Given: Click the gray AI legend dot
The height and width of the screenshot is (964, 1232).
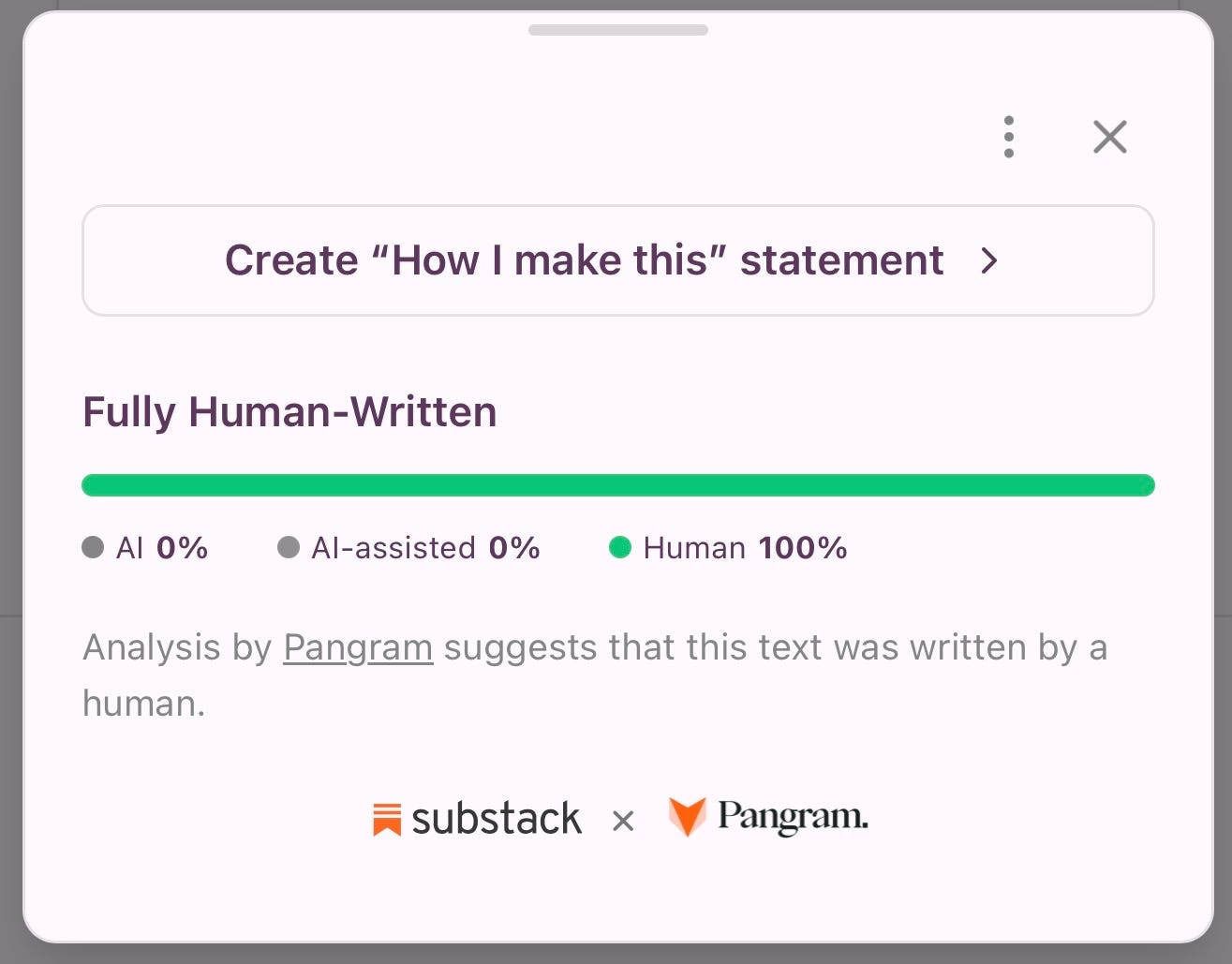Looking at the screenshot, I should pyautogui.click(x=93, y=547).
